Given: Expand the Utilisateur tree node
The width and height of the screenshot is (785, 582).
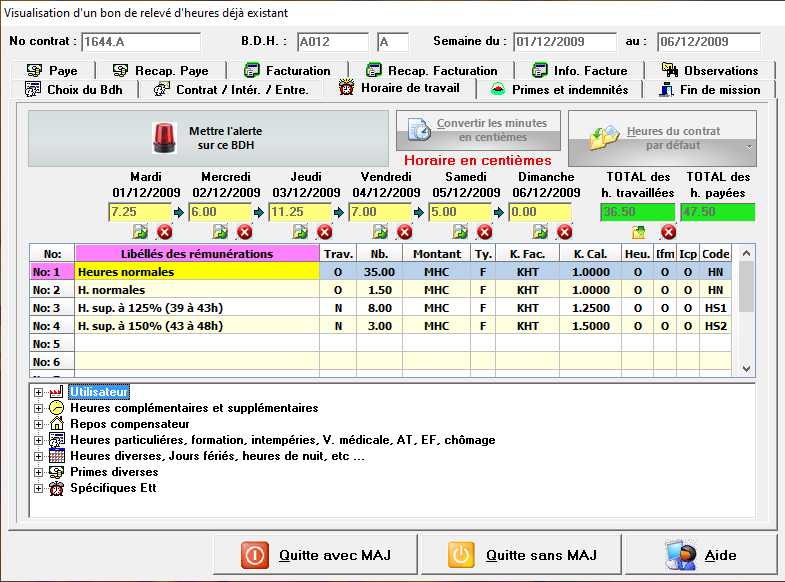Looking at the screenshot, I should pos(39,392).
